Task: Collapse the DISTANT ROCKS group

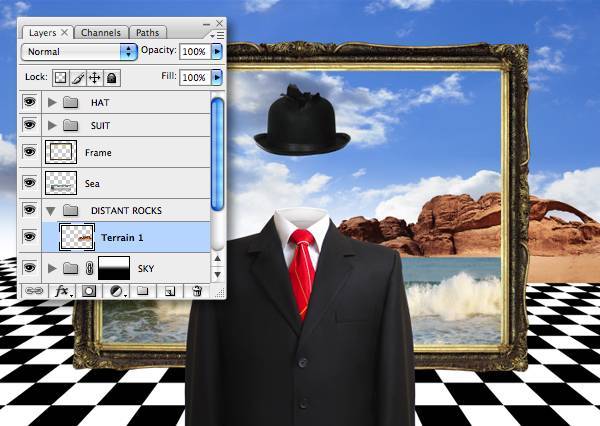Action: point(51,211)
